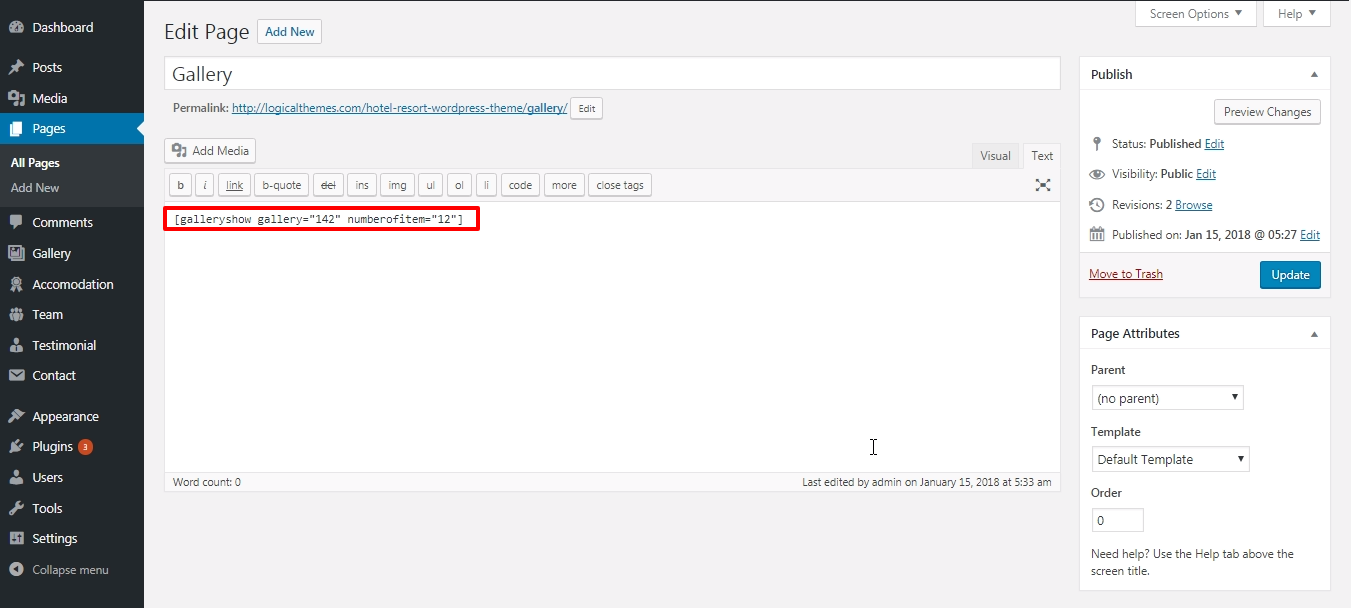Click the Plugins plug icon

click(x=16, y=447)
